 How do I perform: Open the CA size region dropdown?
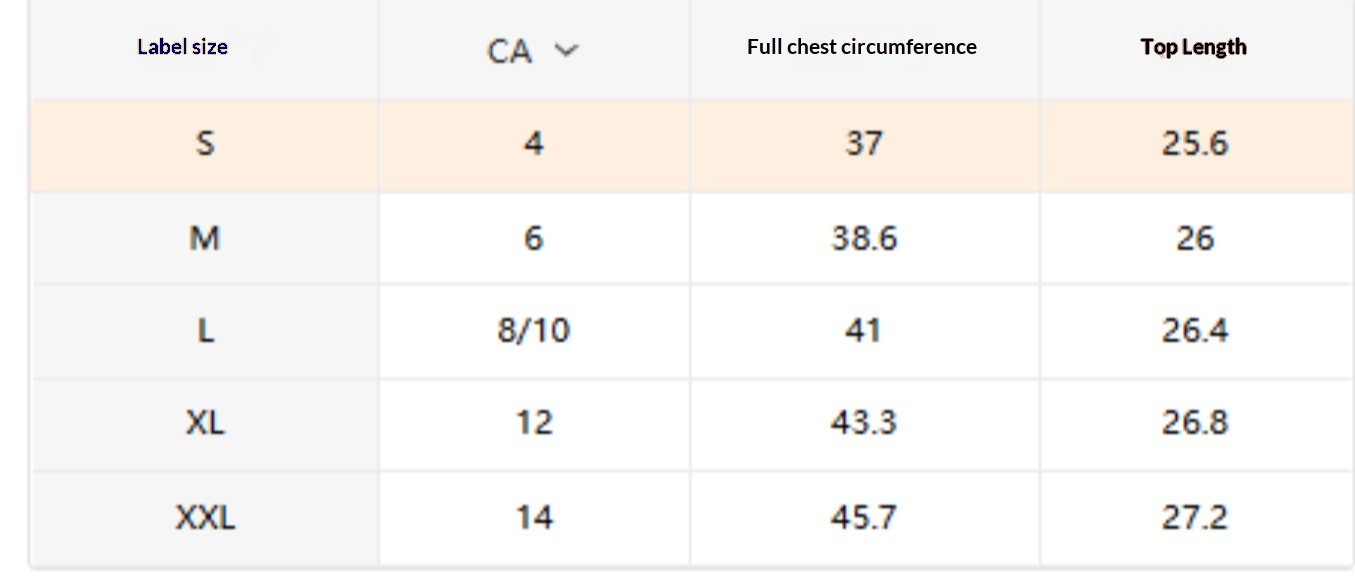[x=532, y=50]
